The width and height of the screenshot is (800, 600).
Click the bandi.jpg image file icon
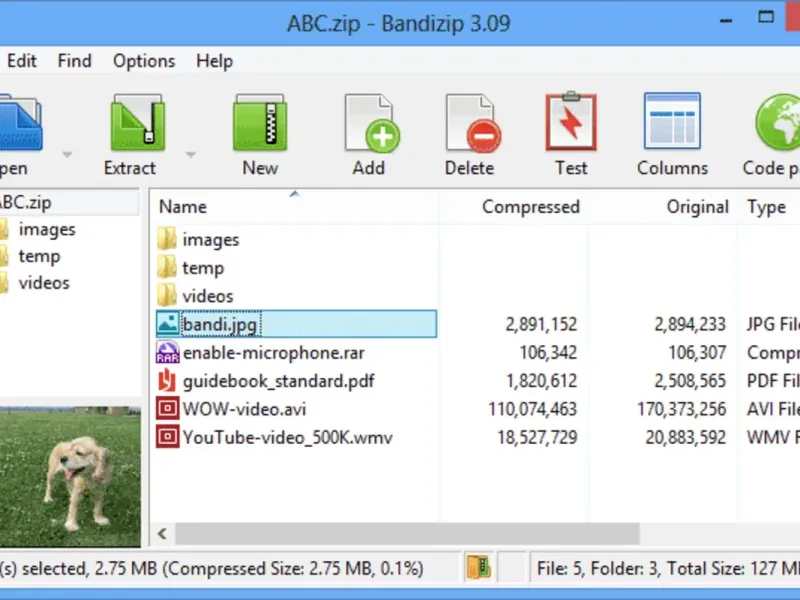pyautogui.click(x=167, y=324)
